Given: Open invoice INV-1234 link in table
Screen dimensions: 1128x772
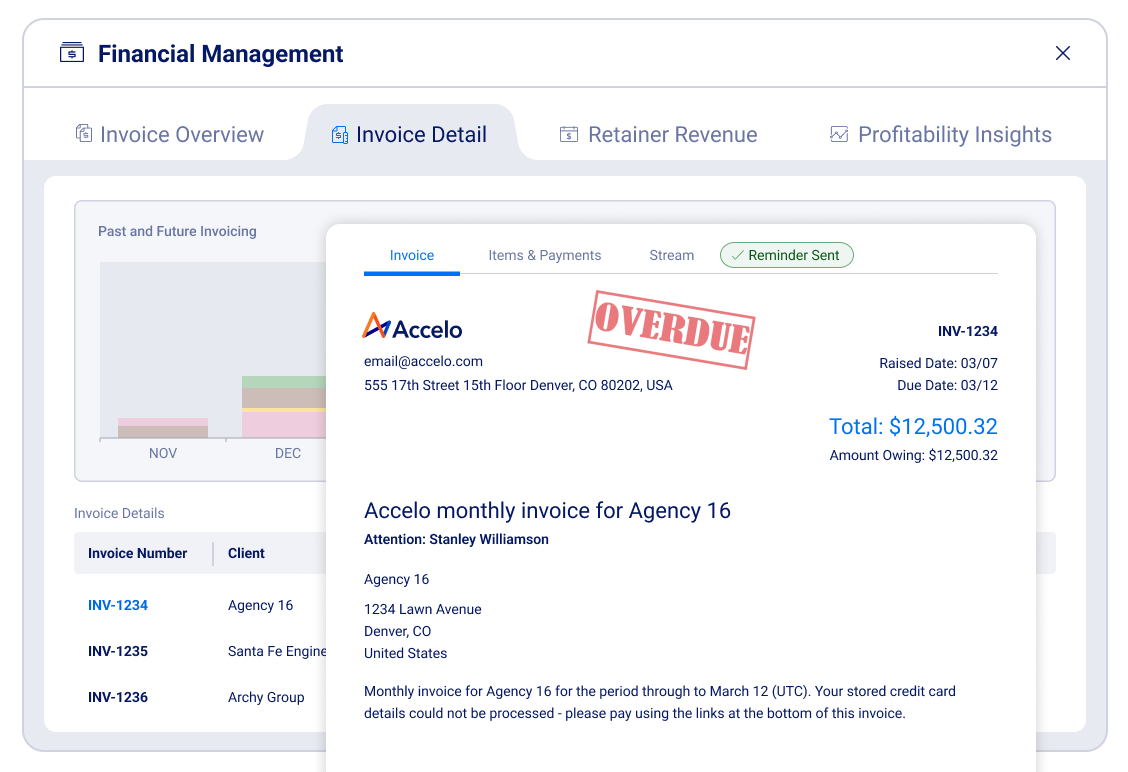Looking at the screenshot, I should pos(118,605).
